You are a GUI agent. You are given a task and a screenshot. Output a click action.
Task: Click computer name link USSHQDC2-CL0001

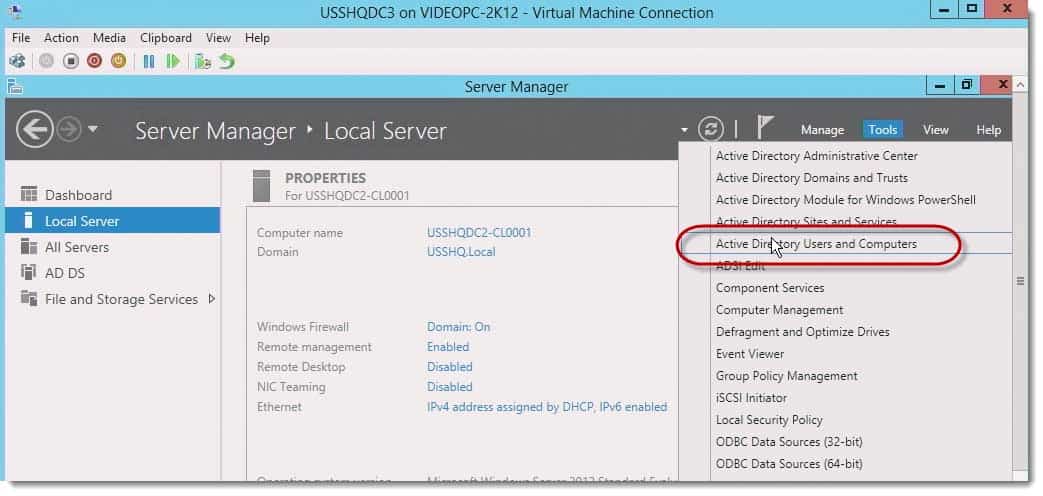[479, 233]
